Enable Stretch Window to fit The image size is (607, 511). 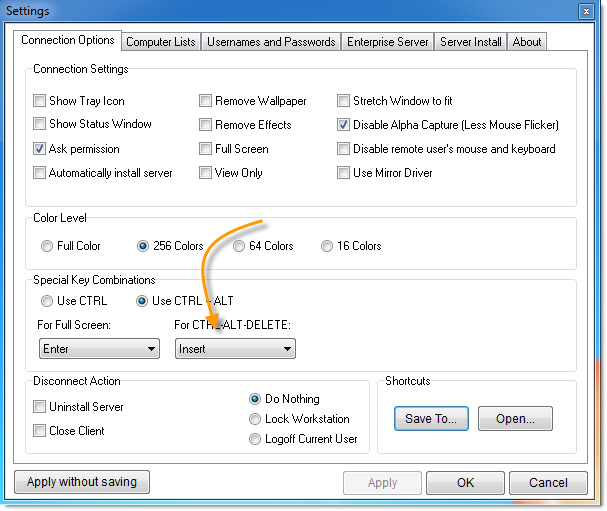tap(343, 101)
